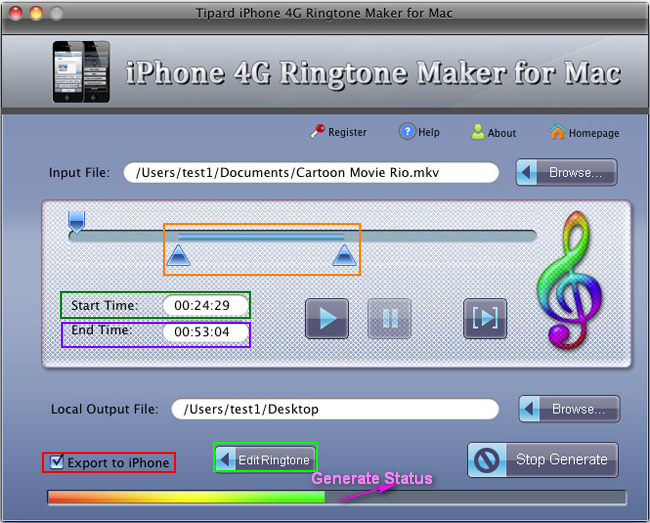Click the Register text link
Screen dimensions: 650x523
click(347, 132)
